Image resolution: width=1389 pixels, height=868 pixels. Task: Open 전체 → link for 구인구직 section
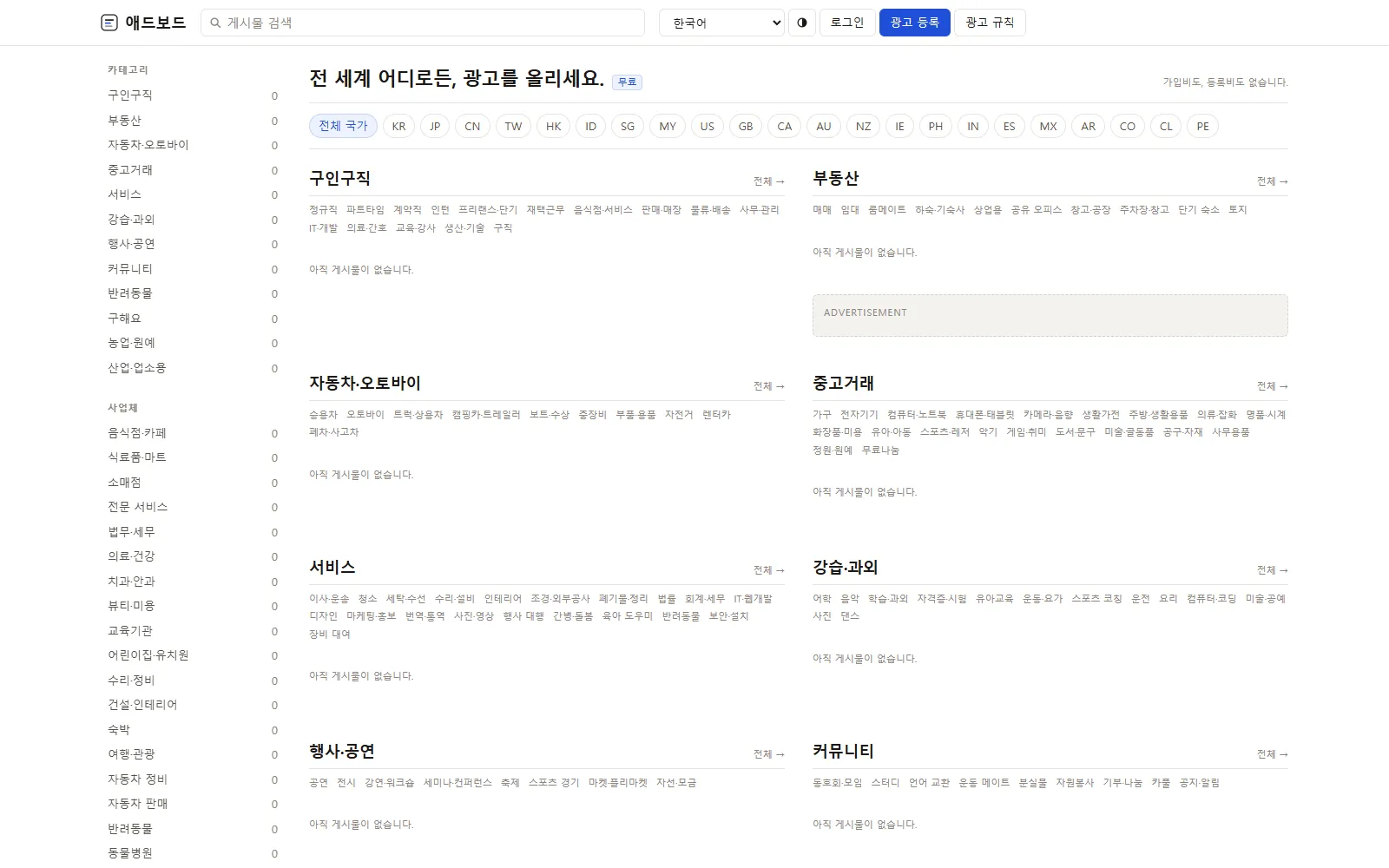pos(769,181)
